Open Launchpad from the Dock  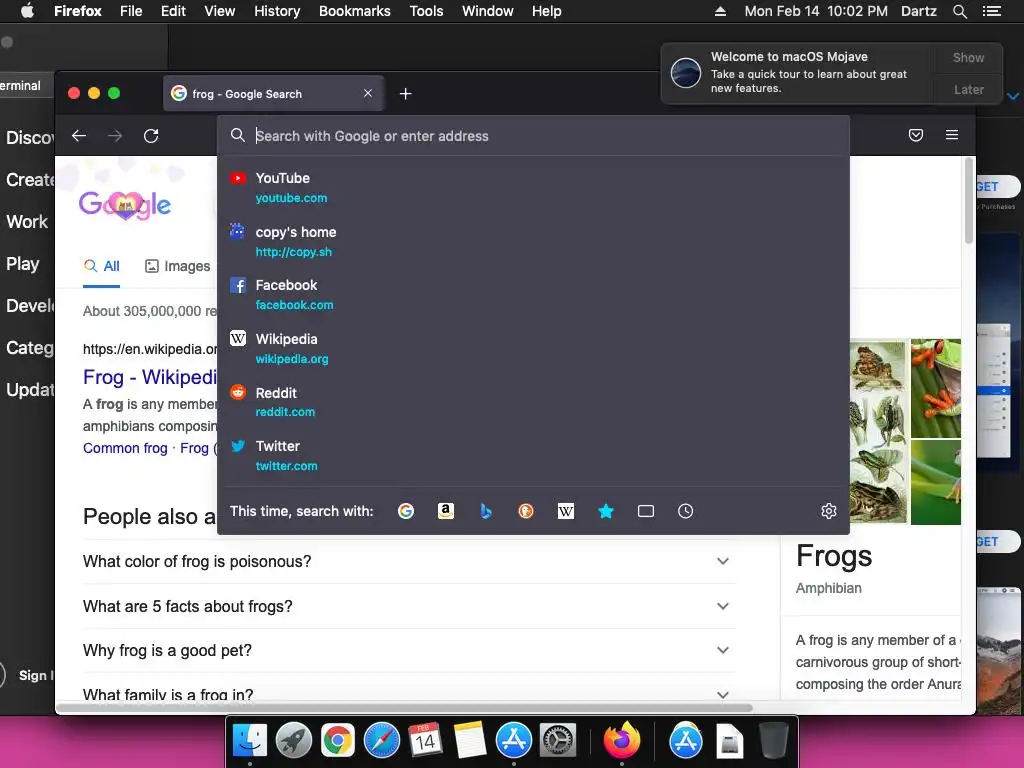tap(293, 741)
